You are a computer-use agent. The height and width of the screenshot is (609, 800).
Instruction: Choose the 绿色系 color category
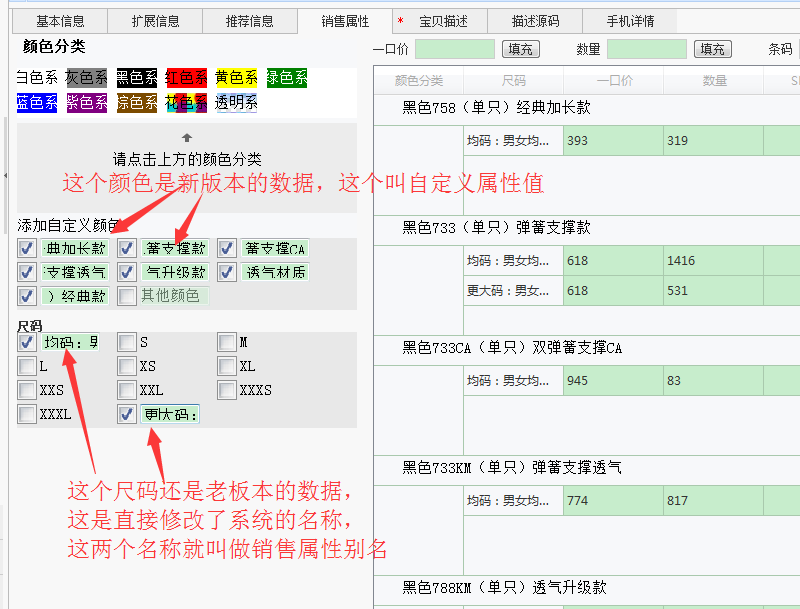pyautogui.click(x=287, y=77)
